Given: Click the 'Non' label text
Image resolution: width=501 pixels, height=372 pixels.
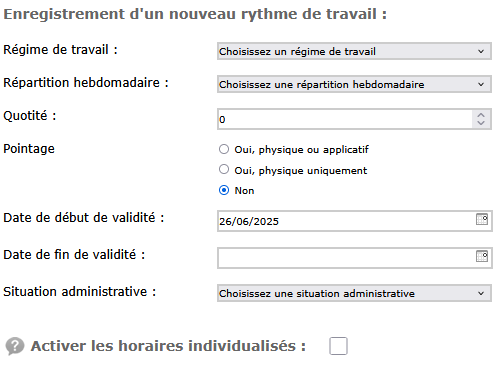Looking at the screenshot, I should tap(244, 191).
